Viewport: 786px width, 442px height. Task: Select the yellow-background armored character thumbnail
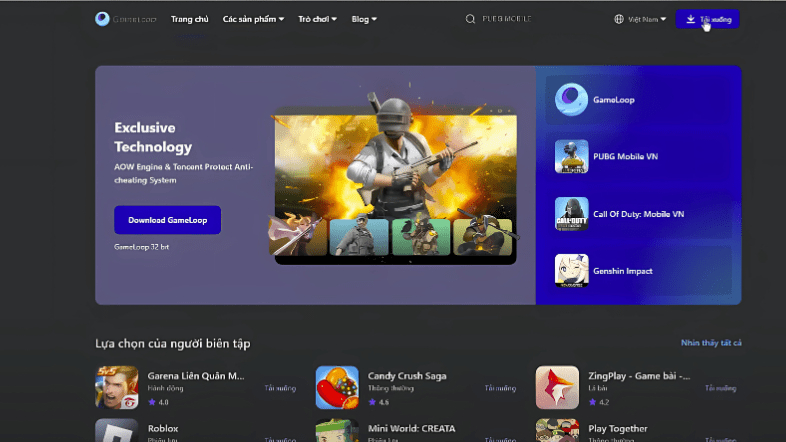pos(483,236)
